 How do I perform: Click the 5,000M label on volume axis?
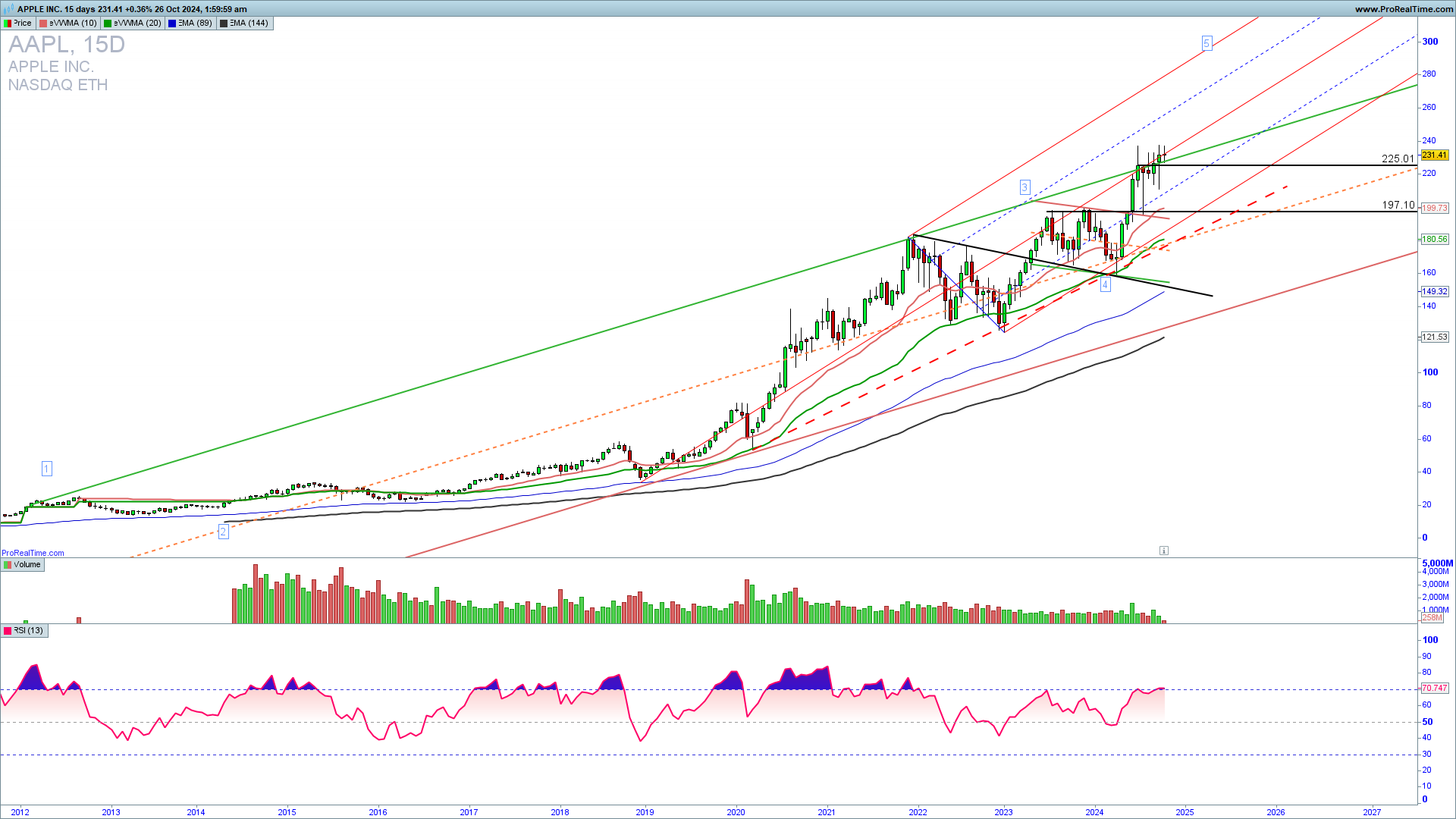pyautogui.click(x=1437, y=563)
